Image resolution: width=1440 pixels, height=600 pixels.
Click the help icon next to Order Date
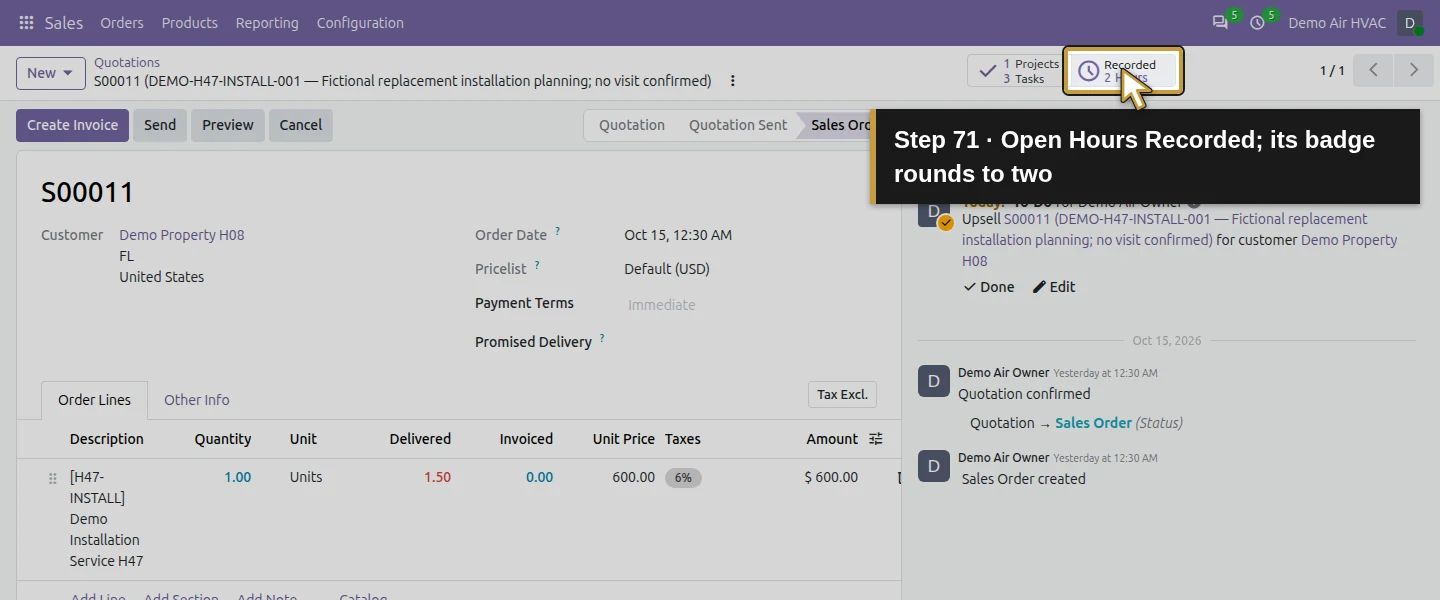point(558,232)
